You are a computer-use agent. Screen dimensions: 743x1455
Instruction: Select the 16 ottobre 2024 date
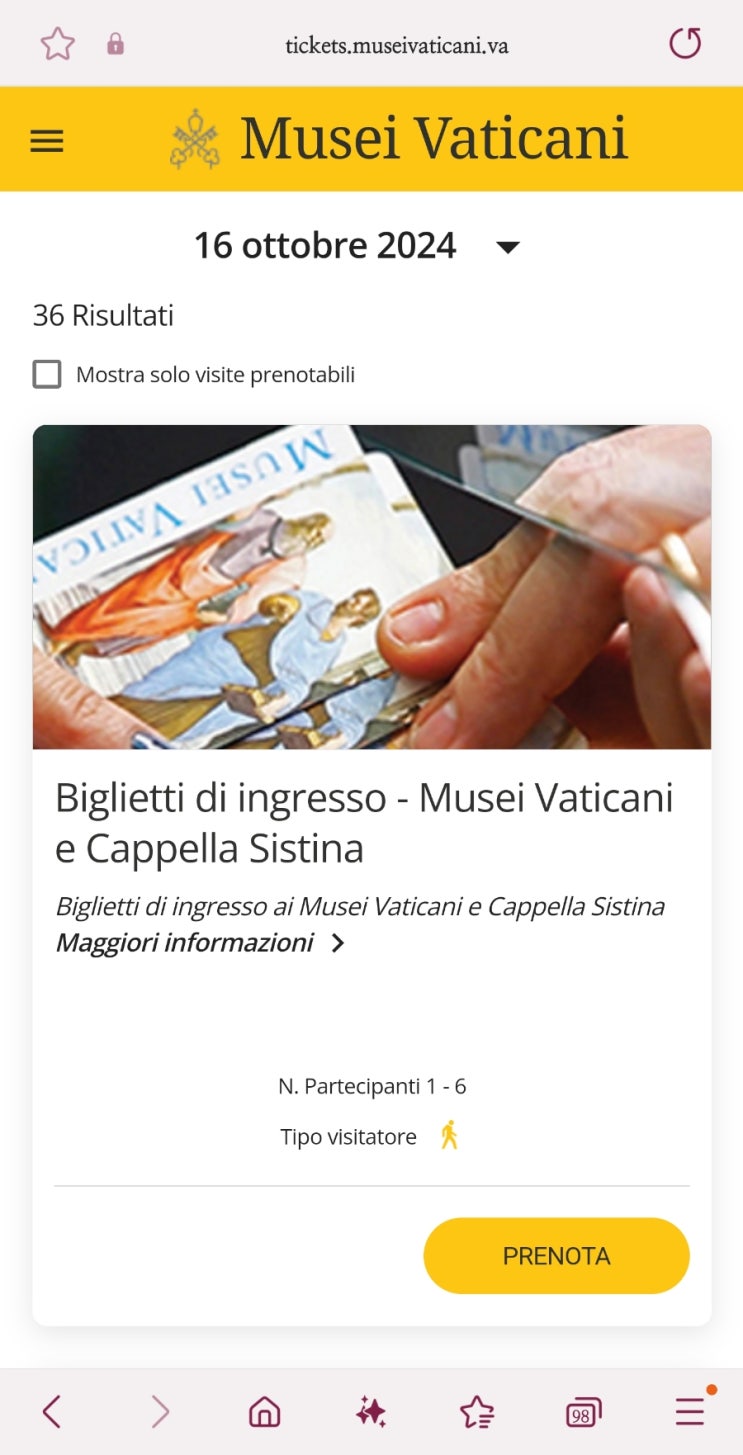coord(325,246)
